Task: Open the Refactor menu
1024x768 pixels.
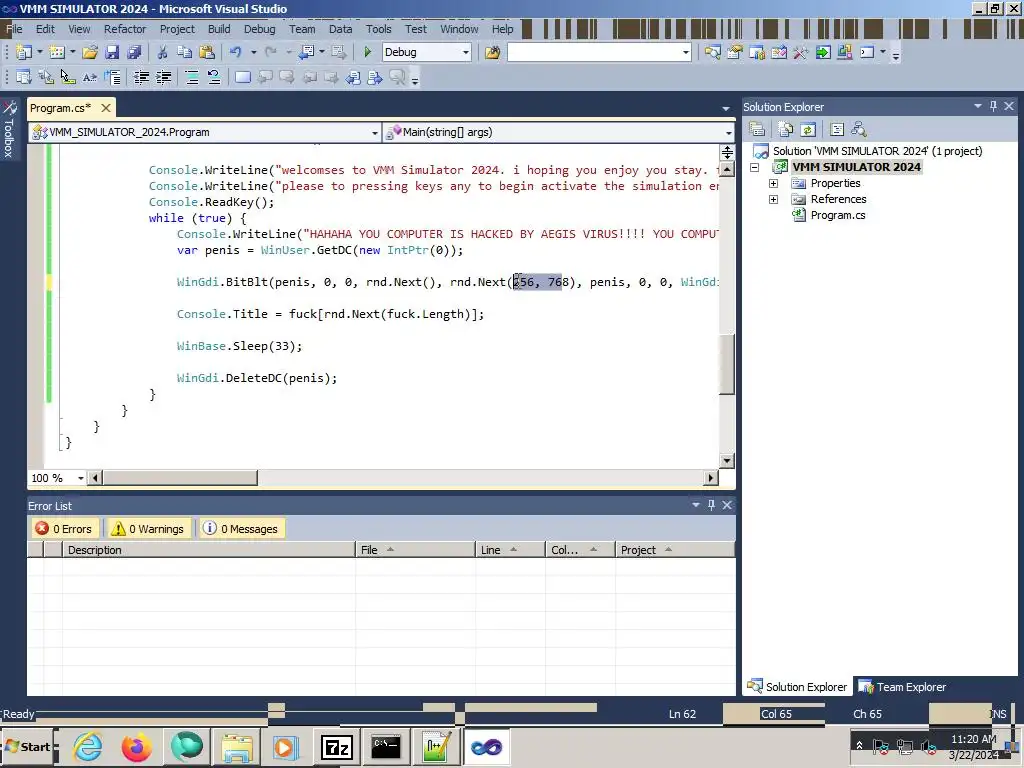Action: (125, 29)
